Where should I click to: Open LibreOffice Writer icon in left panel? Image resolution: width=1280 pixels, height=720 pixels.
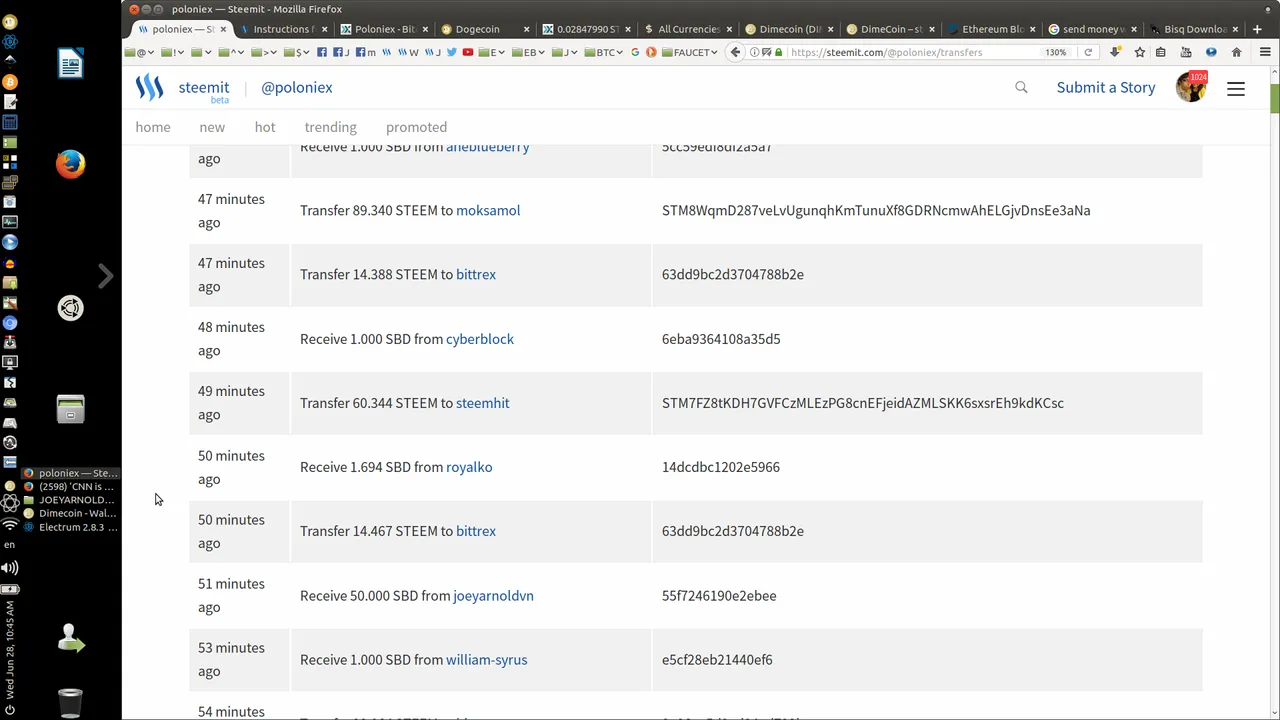70,65
